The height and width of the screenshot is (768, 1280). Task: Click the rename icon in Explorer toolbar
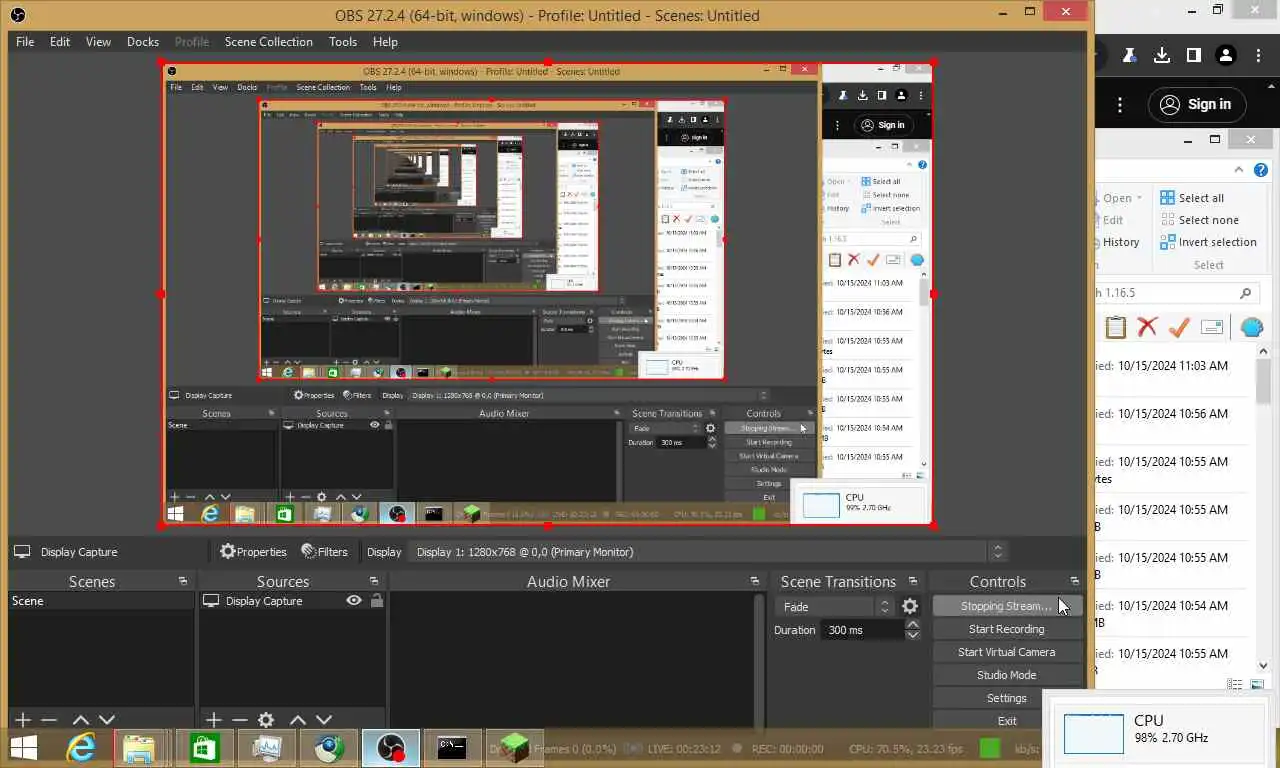click(1212, 327)
